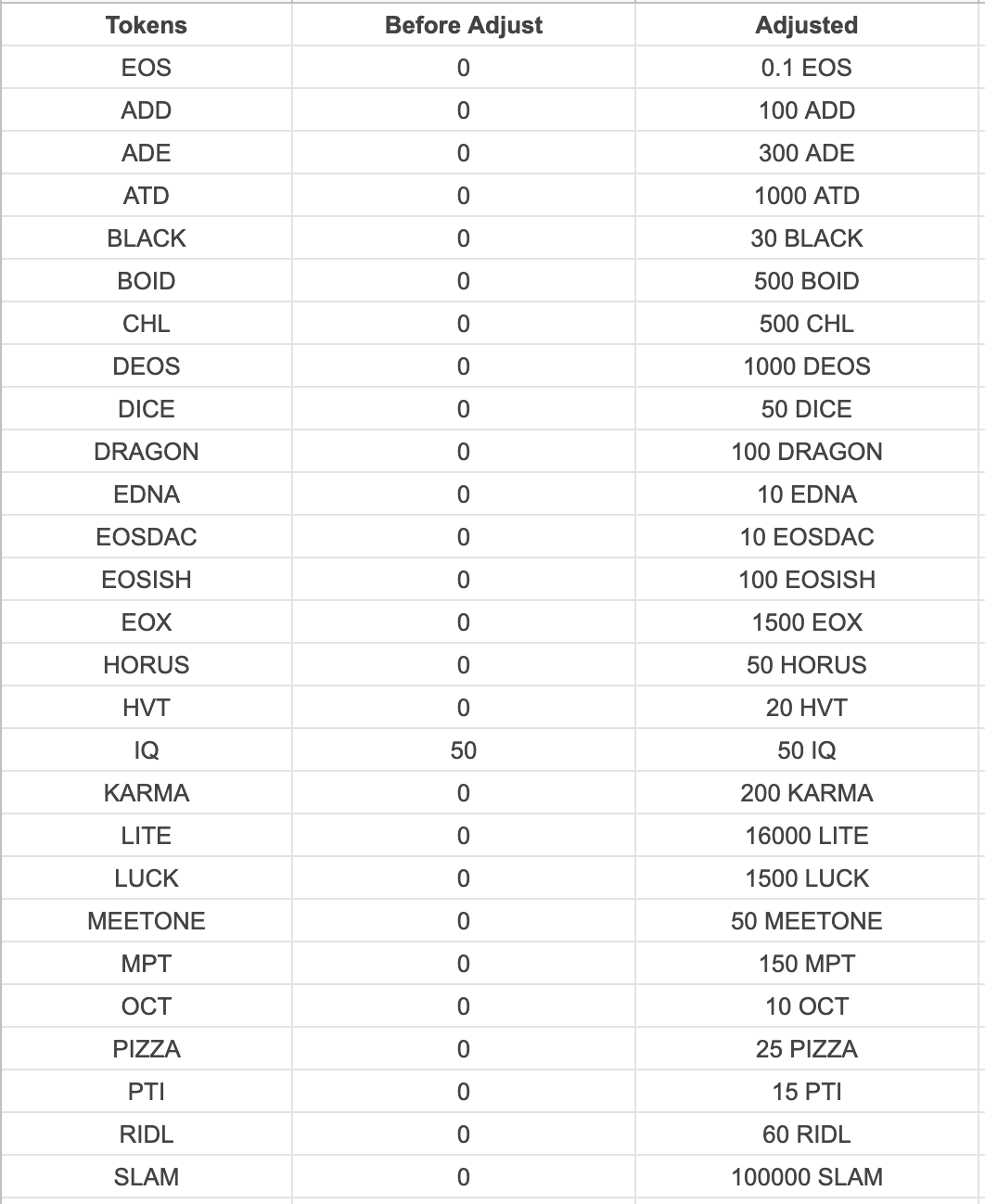
Task: Click the 0.1 EOS adjusted cell
Action: [x=806, y=68]
